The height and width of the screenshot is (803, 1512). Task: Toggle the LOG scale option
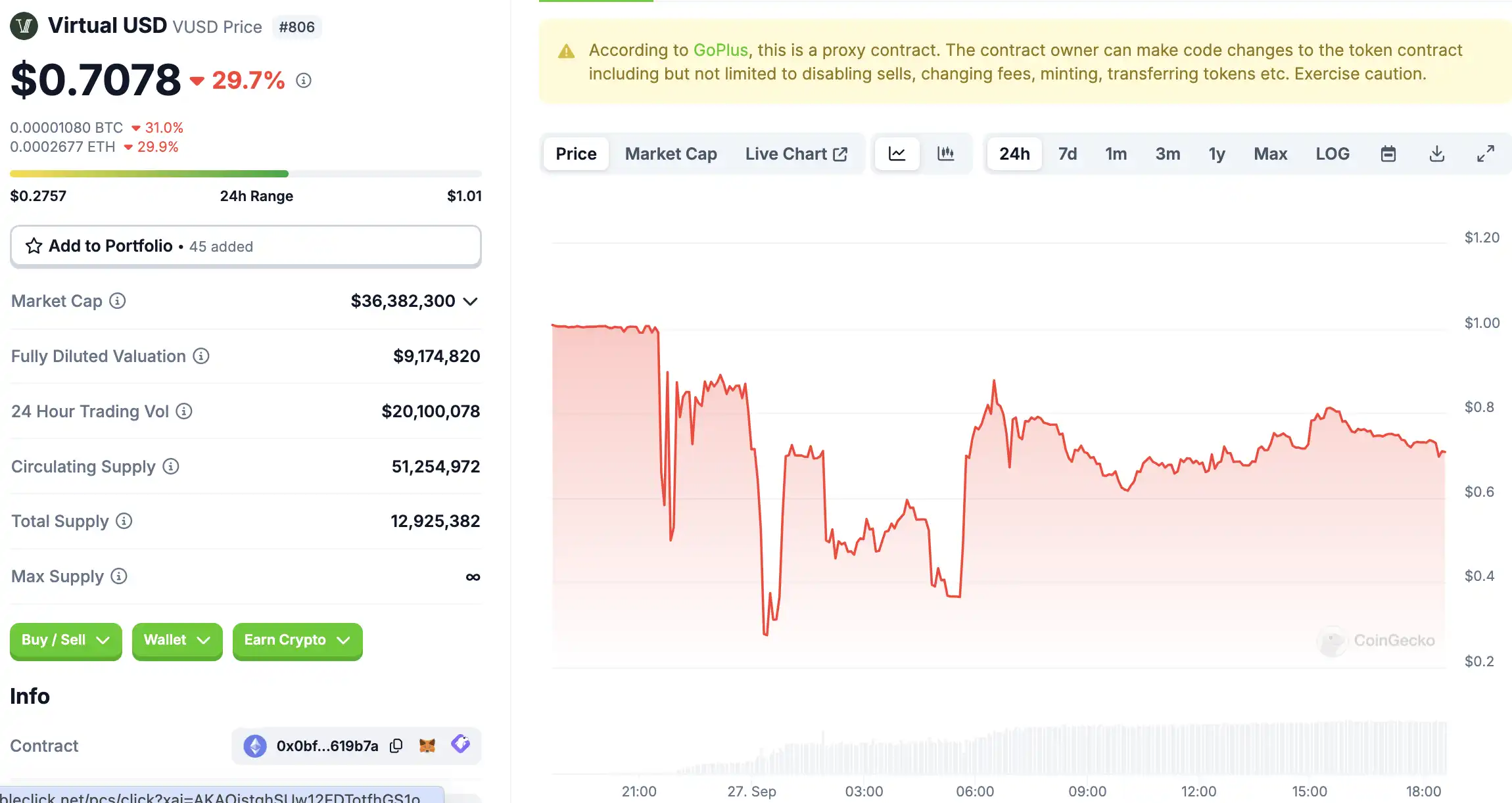click(x=1332, y=154)
